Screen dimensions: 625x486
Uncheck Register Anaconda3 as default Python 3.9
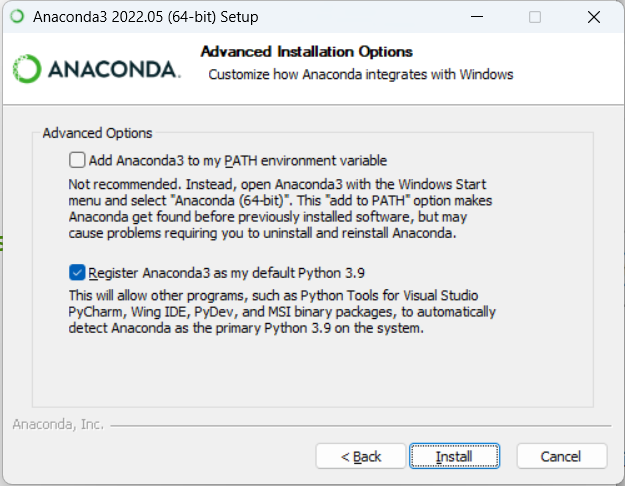point(78,272)
